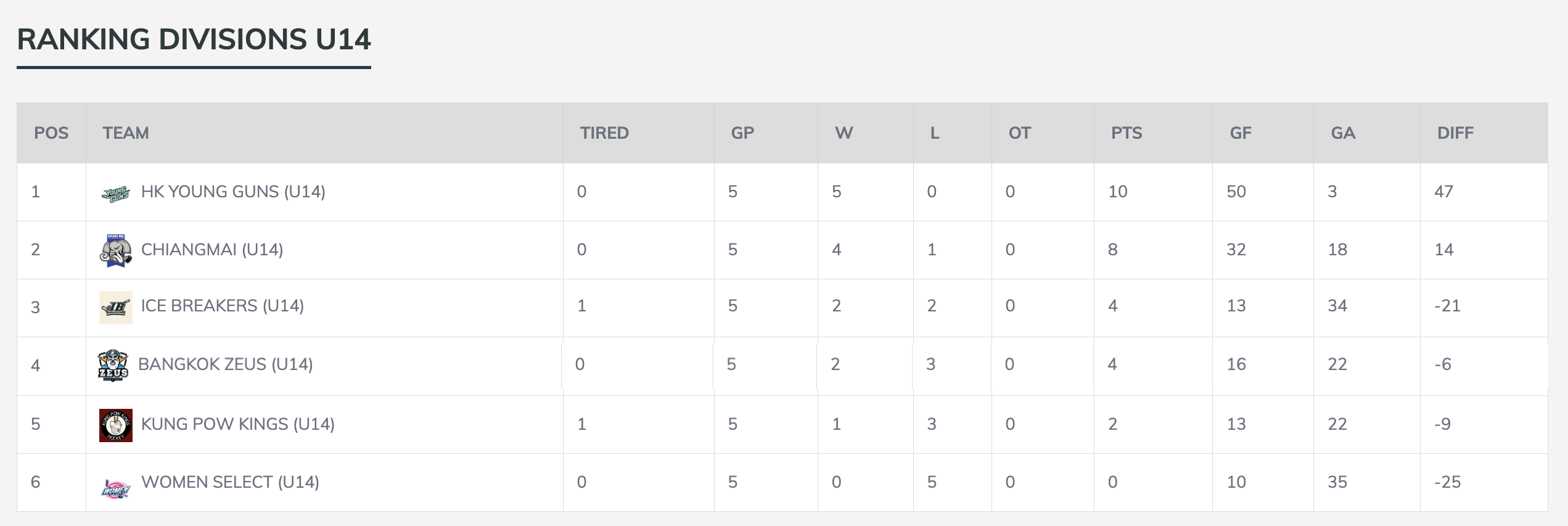Click the POS column header
The height and width of the screenshot is (526, 1568).
51,133
